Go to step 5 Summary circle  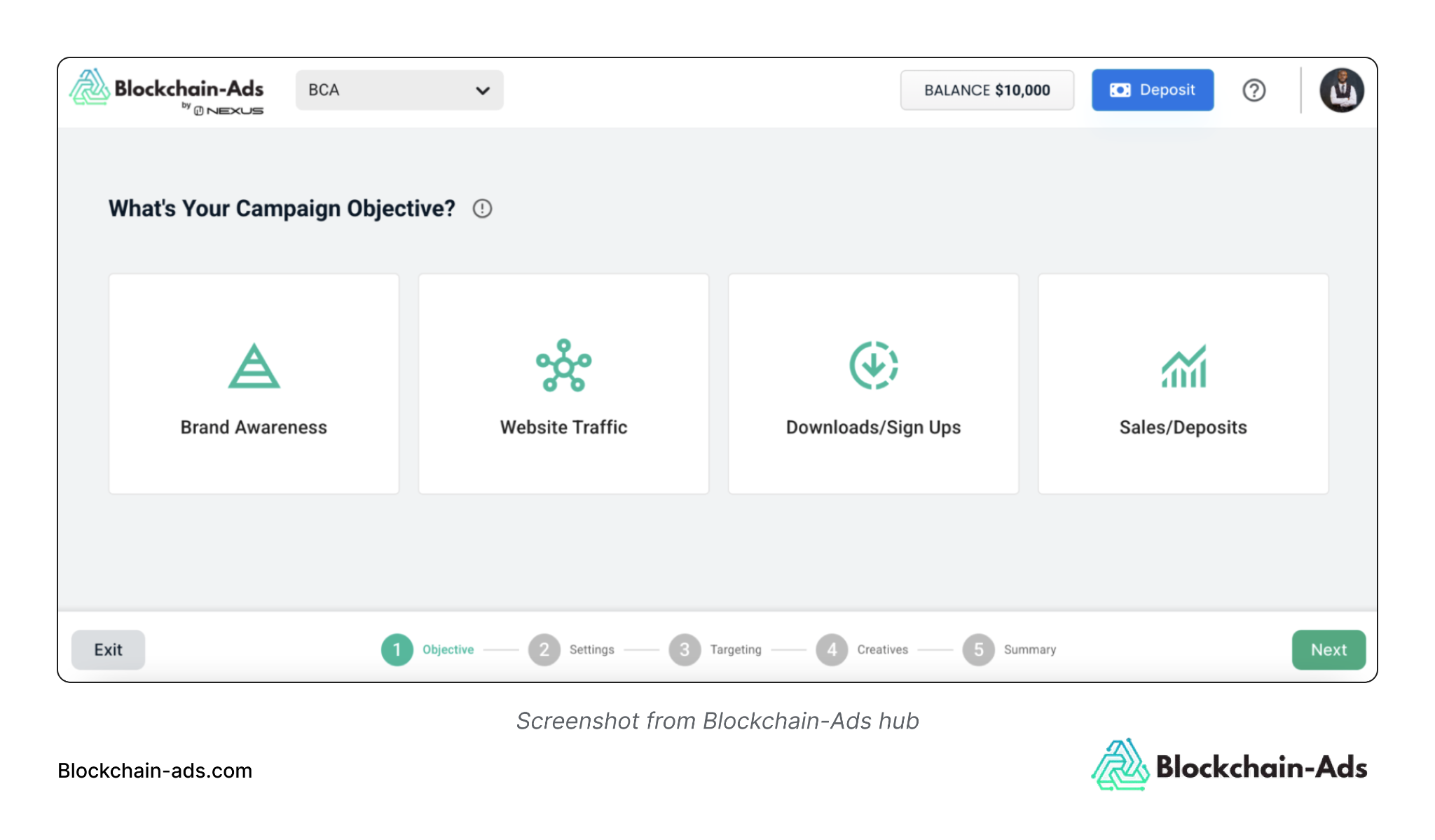point(979,649)
